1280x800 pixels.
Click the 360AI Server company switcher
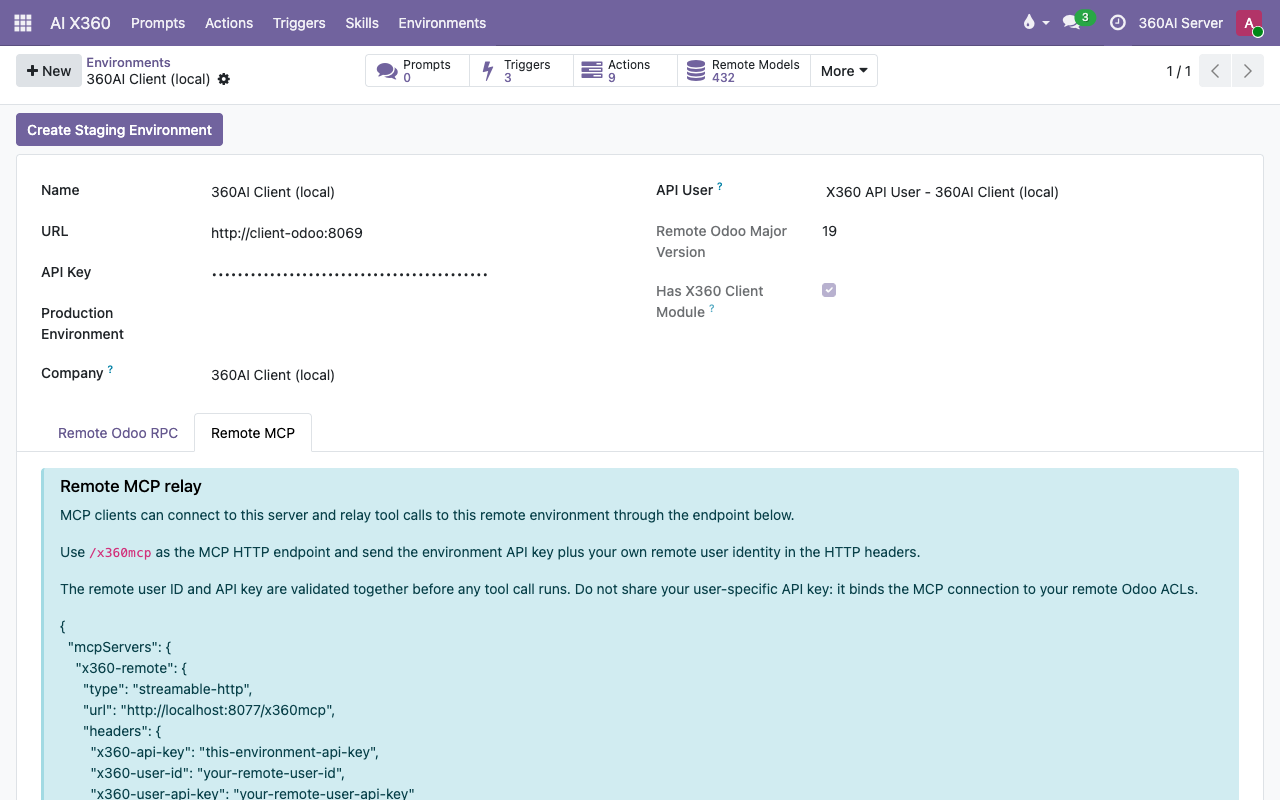click(x=1180, y=23)
